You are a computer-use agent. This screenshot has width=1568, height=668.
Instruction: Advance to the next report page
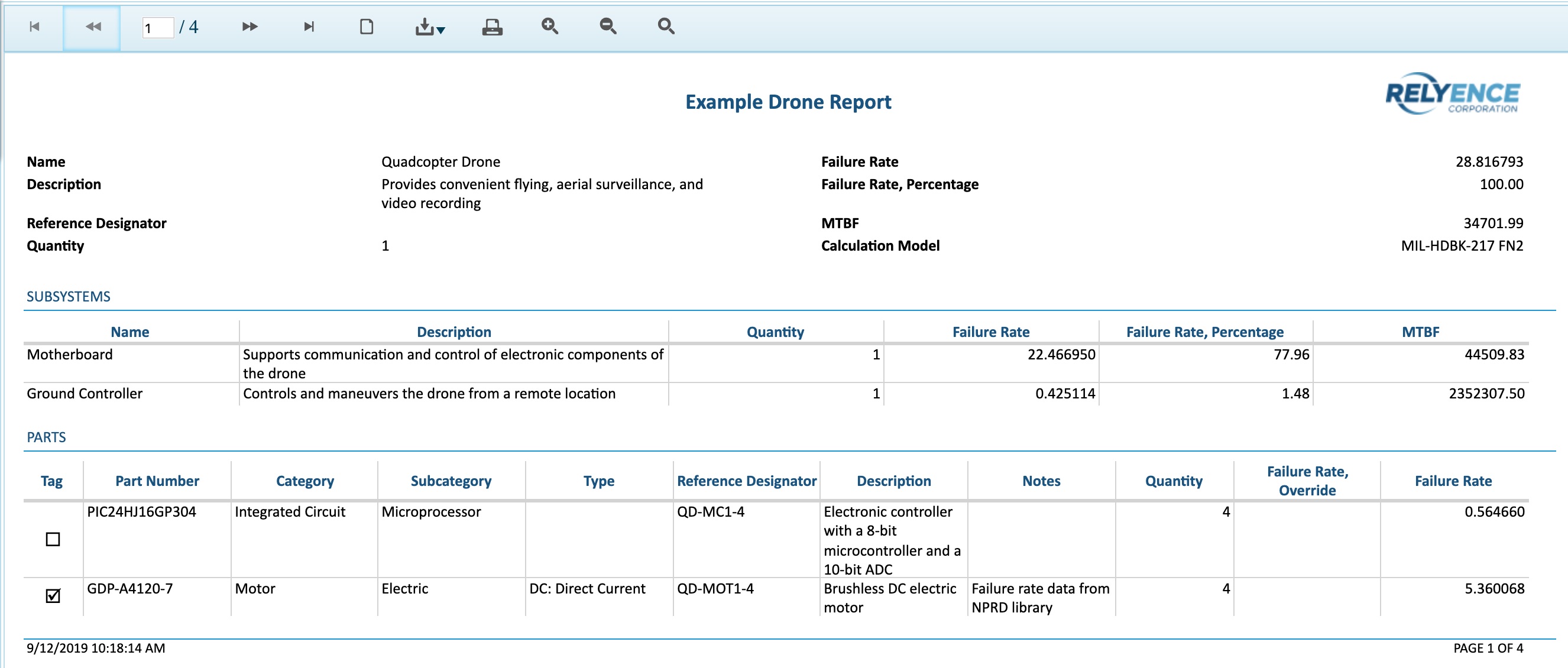point(250,27)
